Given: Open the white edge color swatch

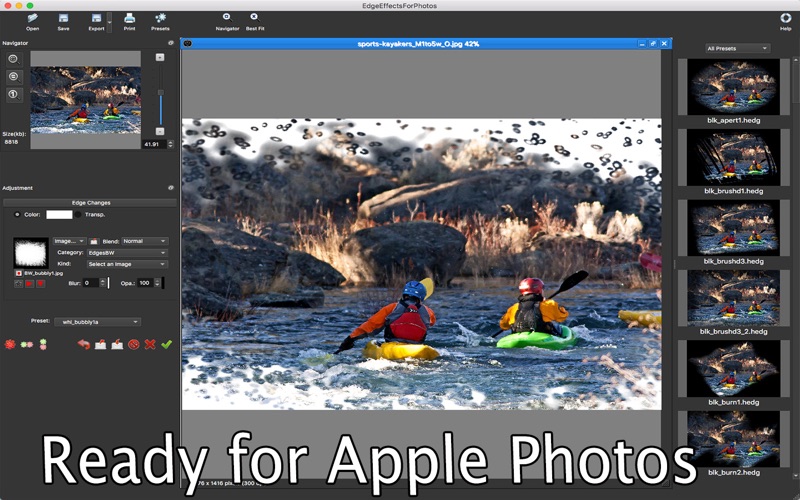Looking at the screenshot, I should point(59,215).
